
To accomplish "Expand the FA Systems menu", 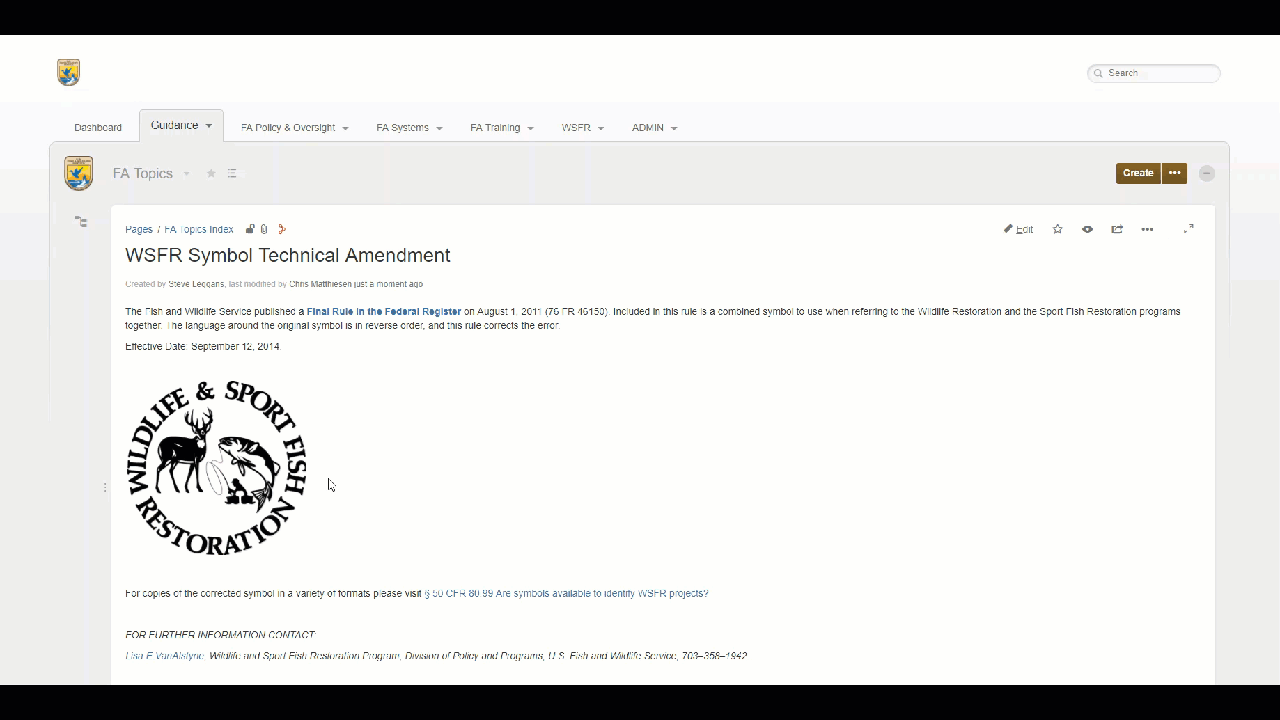I will 439,128.
